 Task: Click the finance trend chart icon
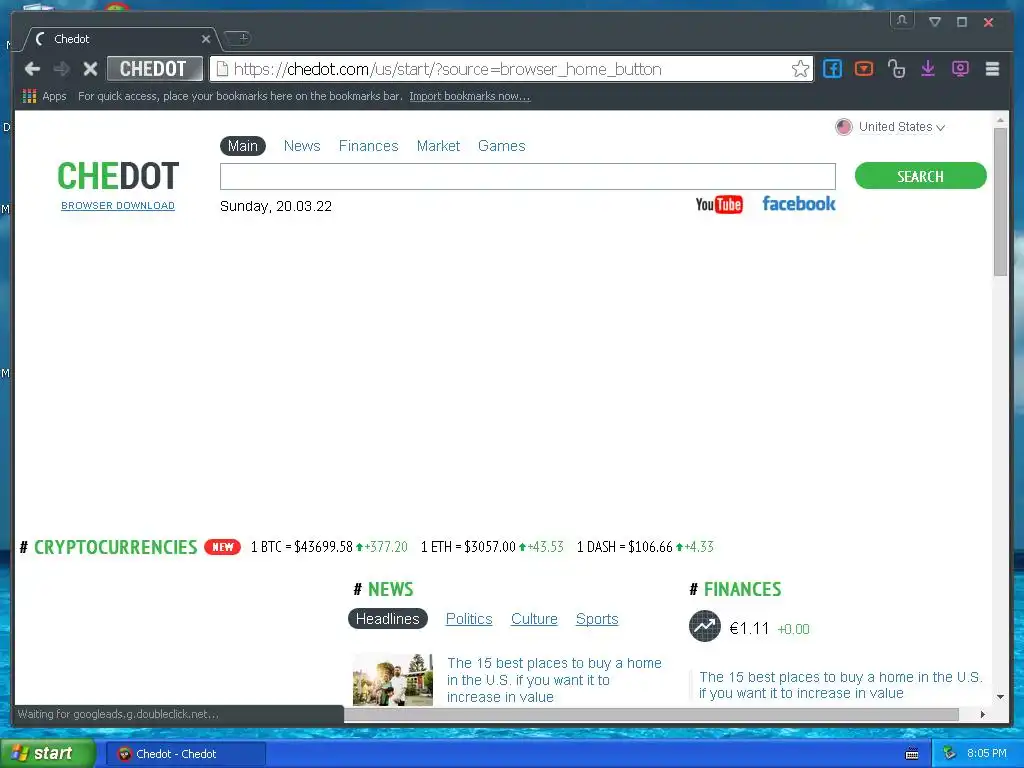pyautogui.click(x=705, y=626)
